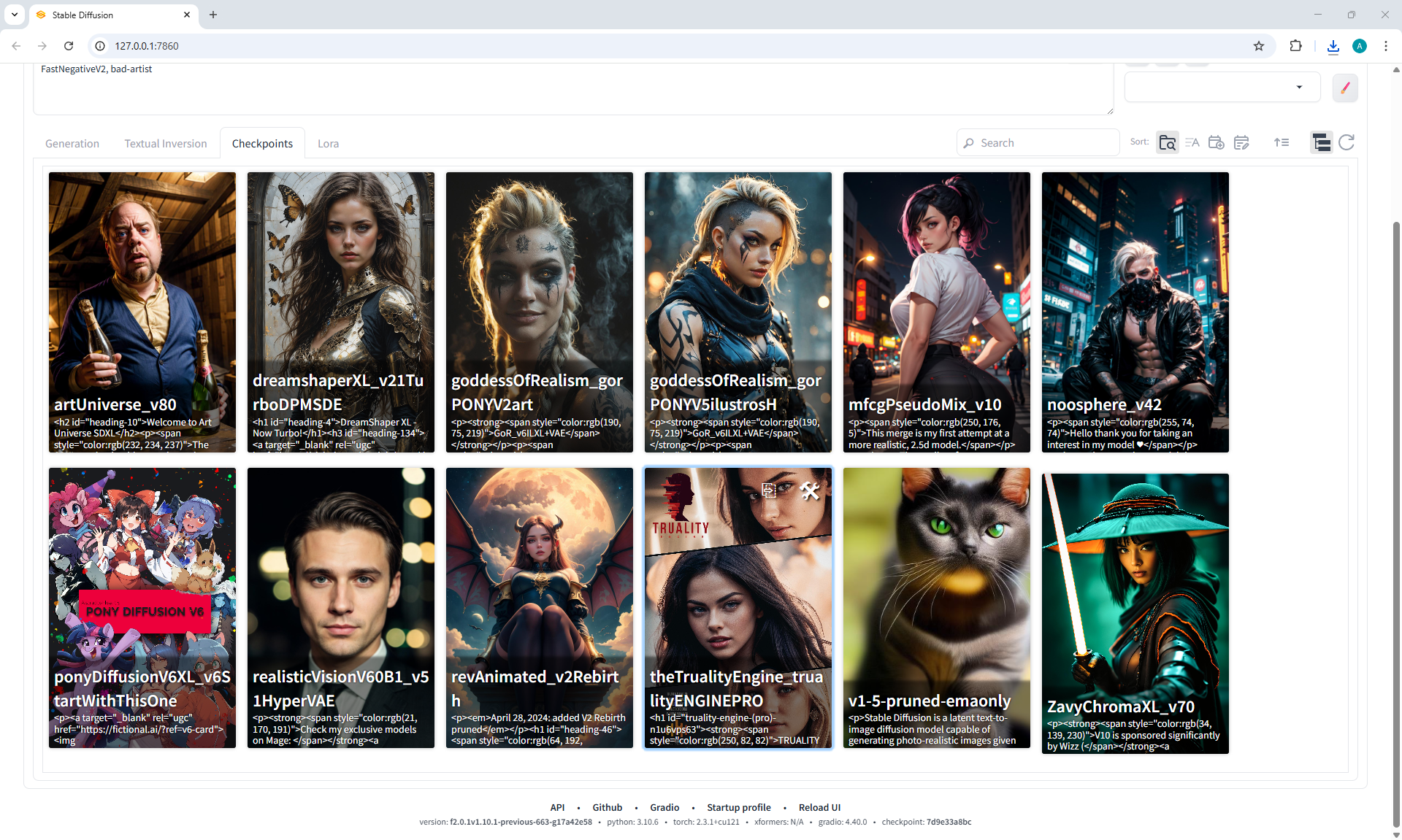Open the Startup profile link

point(738,807)
